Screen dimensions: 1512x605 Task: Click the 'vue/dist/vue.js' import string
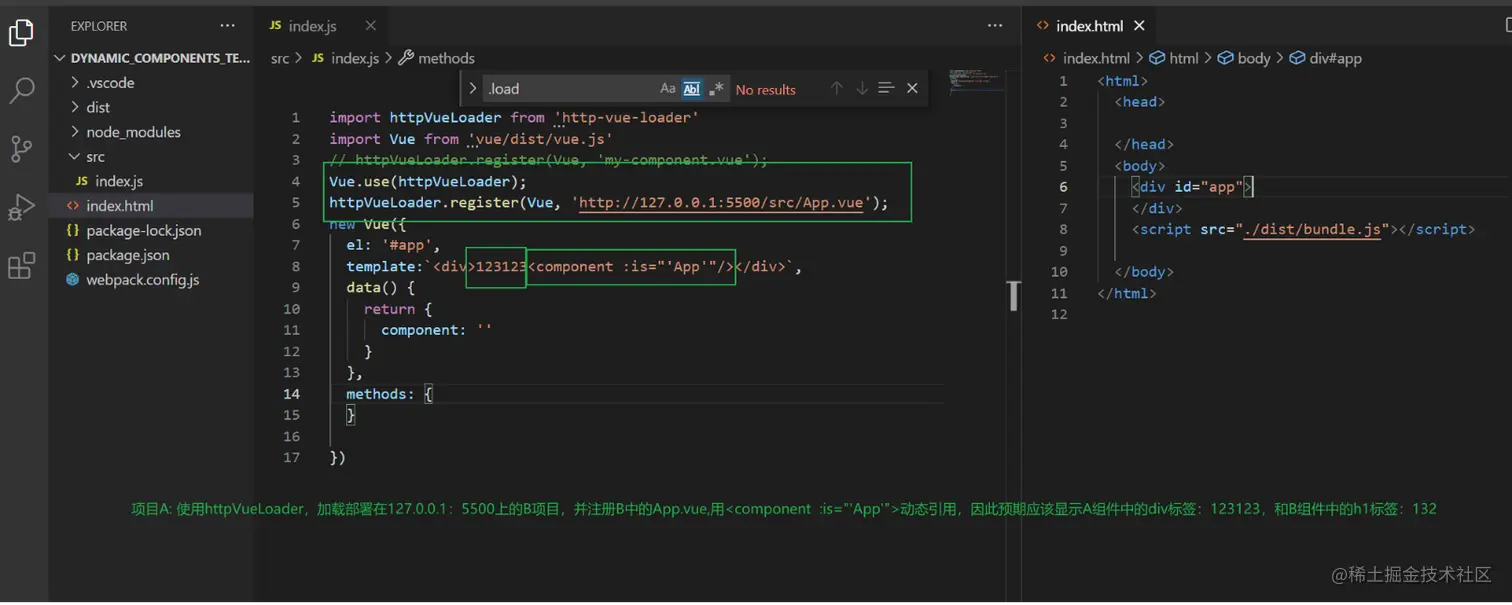point(539,139)
